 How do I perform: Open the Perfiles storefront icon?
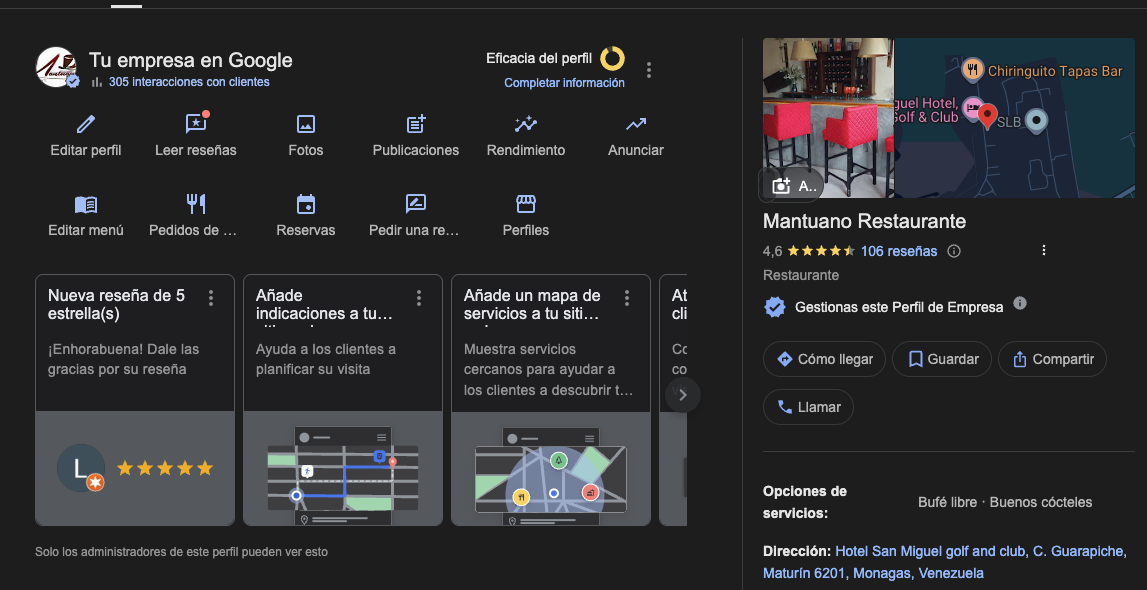[x=526, y=204]
